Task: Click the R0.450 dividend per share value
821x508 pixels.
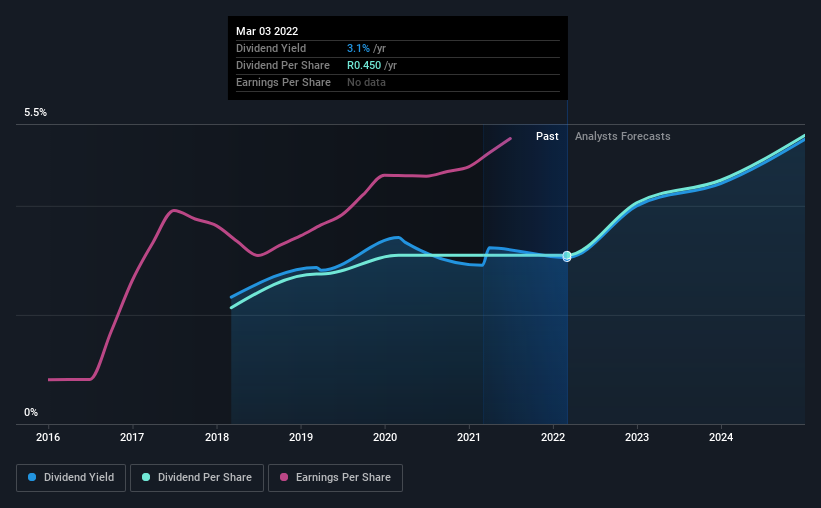Action: point(364,65)
